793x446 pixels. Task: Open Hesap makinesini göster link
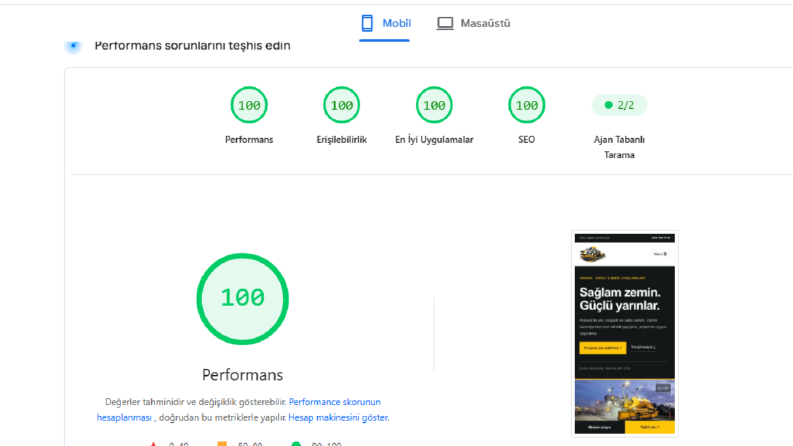tap(338, 418)
